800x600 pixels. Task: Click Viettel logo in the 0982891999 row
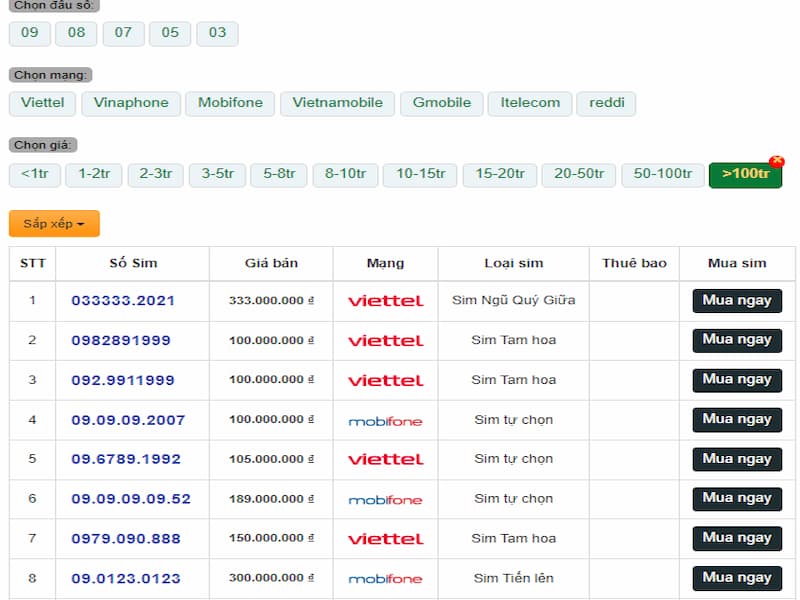pyautogui.click(x=386, y=341)
